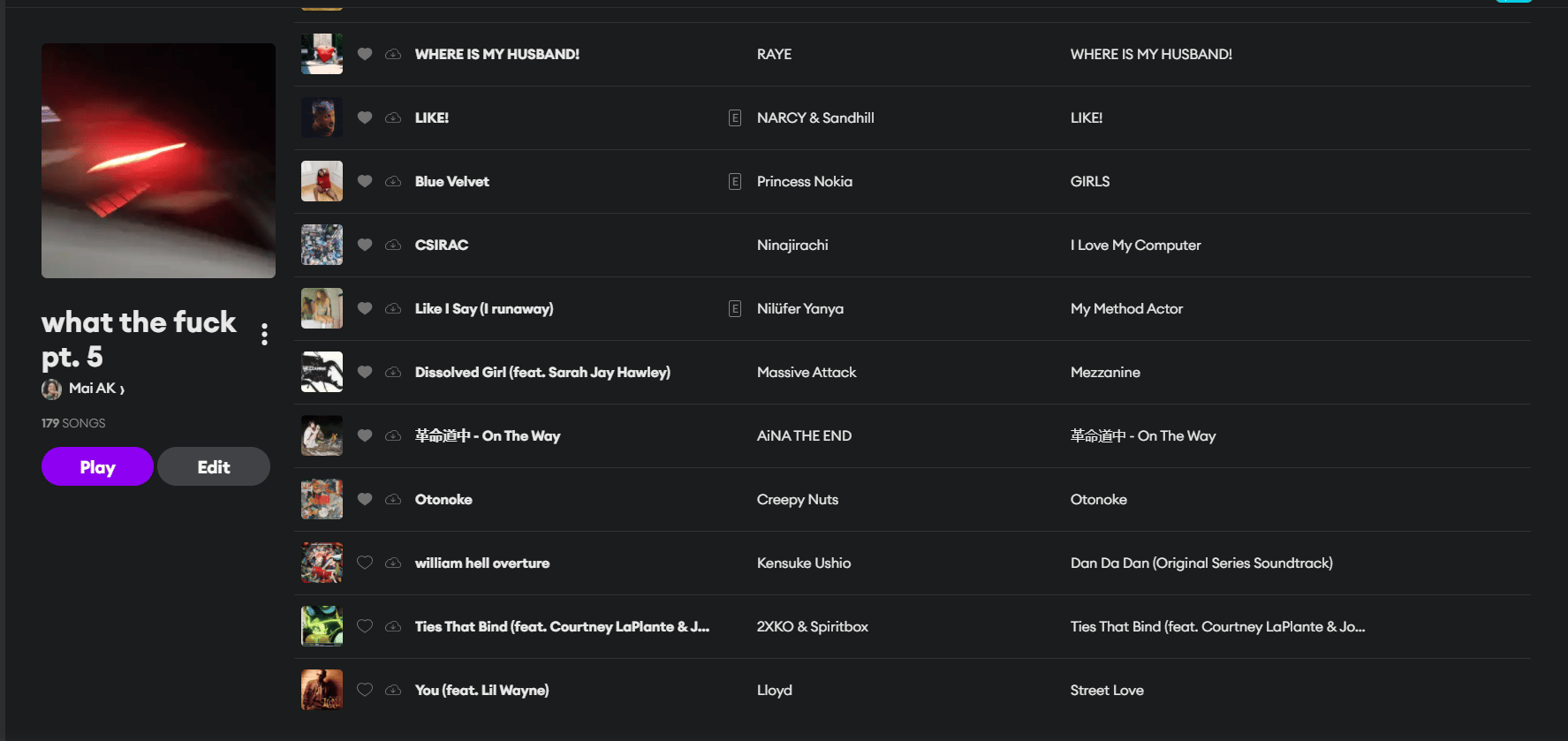This screenshot has width=1568, height=741.
Task: Like the song william hell overture
Action: (x=365, y=563)
